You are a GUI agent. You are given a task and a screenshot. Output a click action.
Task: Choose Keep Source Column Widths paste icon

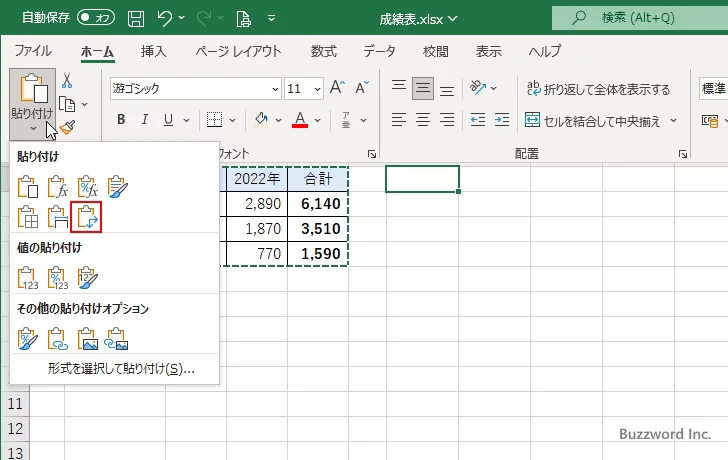(x=58, y=217)
